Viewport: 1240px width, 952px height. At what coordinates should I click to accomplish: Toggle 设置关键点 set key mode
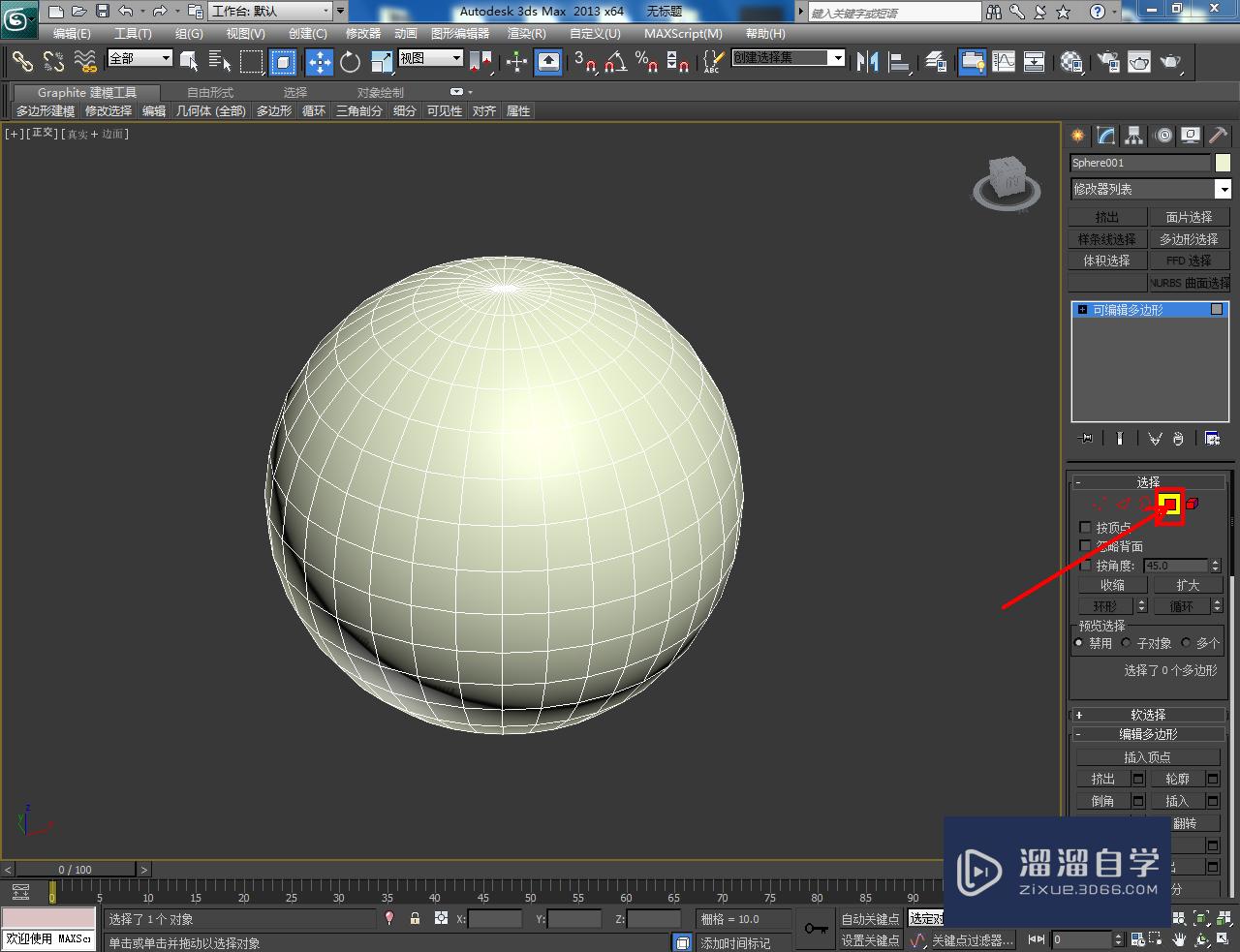click(869, 940)
